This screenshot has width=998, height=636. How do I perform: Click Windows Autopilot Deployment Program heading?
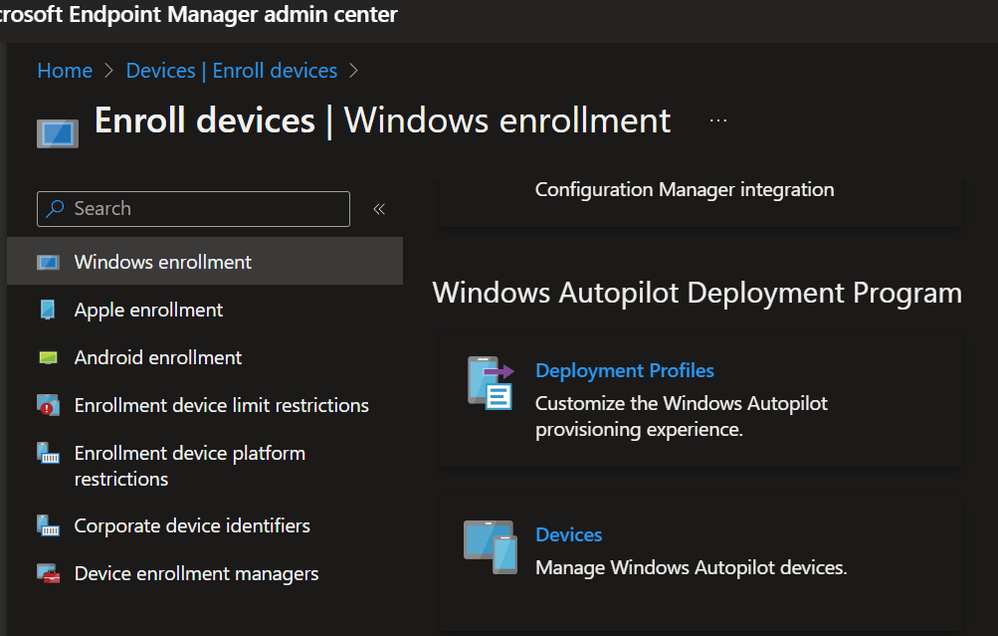(x=697, y=293)
